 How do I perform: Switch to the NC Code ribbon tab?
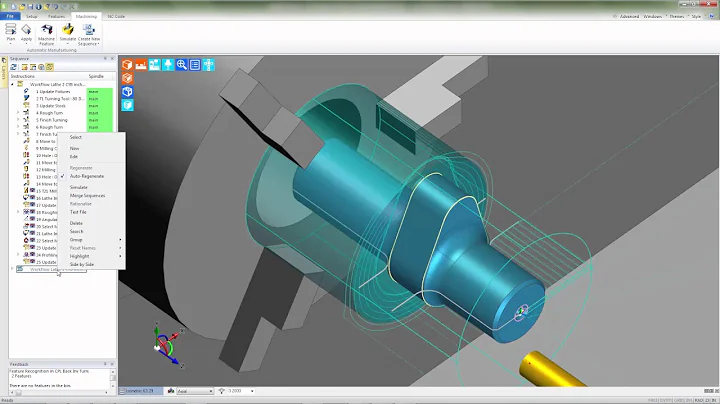tap(116, 17)
